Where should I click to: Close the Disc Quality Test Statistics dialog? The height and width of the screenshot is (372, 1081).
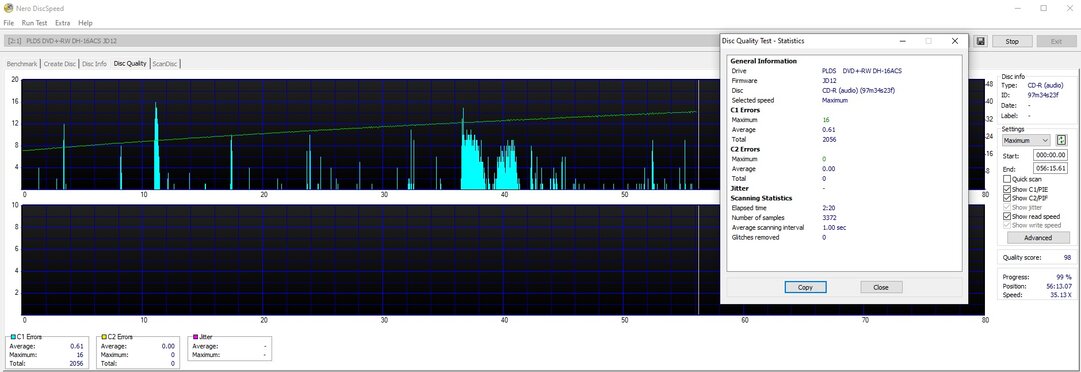955,41
